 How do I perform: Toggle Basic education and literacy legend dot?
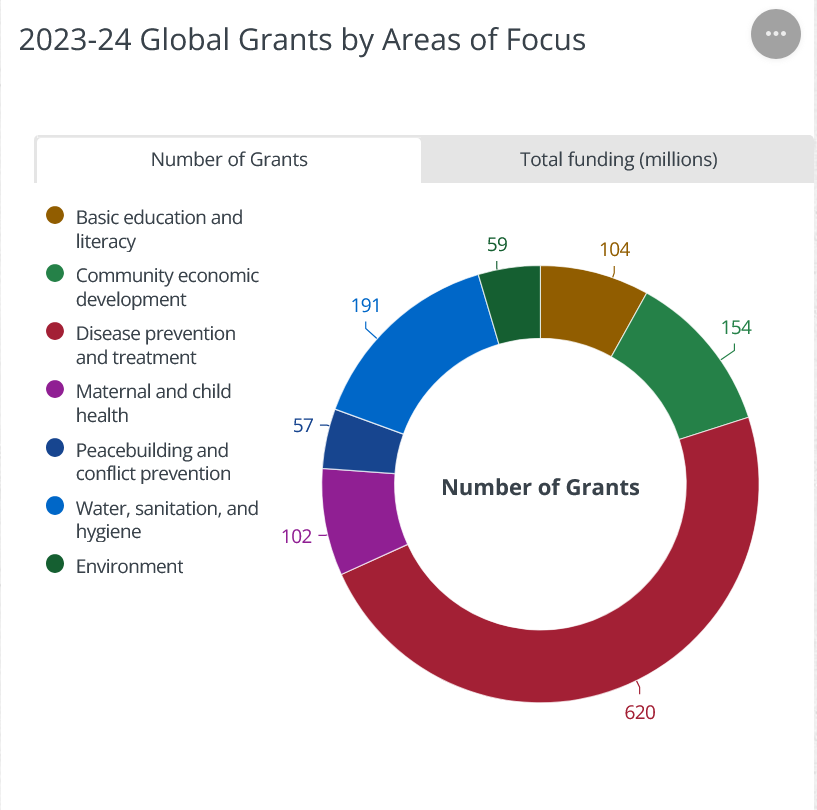[56, 216]
